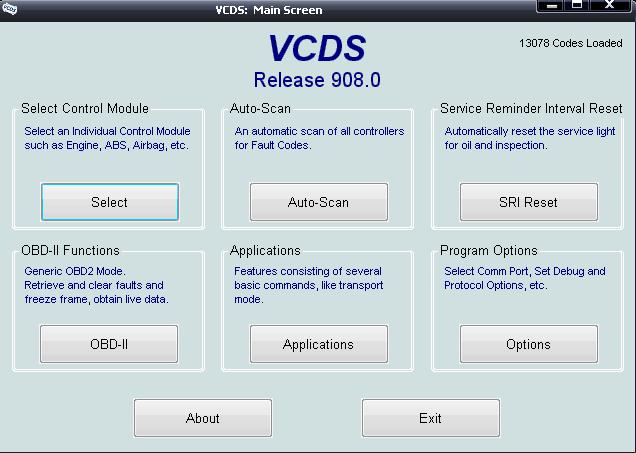Click the 'Program Options' group label
The width and height of the screenshot is (636, 453).
[x=489, y=250]
